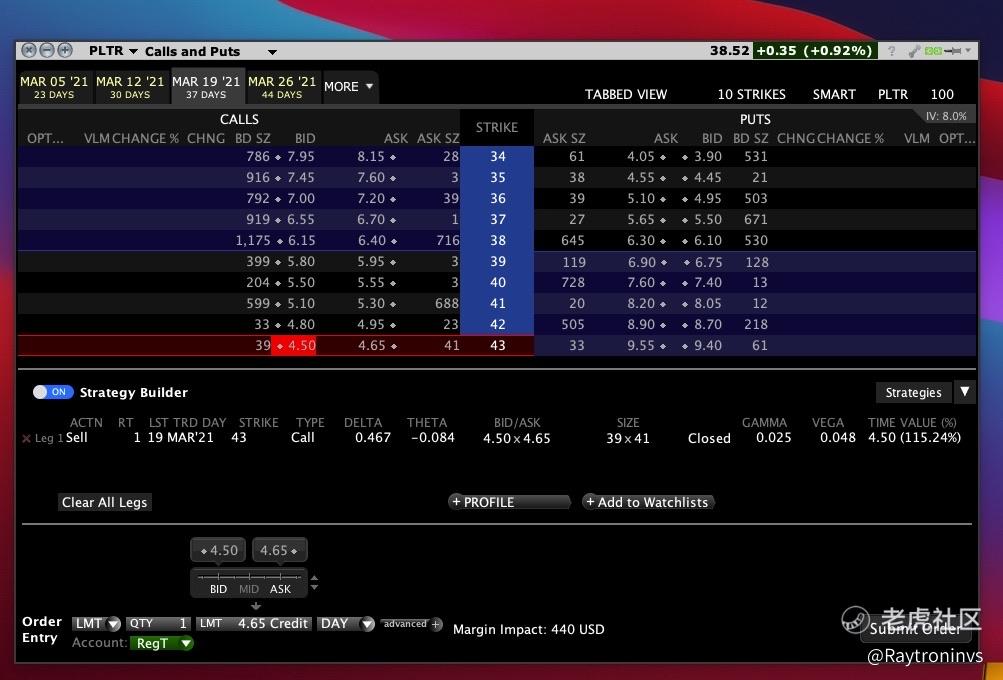Expand the Strategies dropdown arrow

point(965,391)
